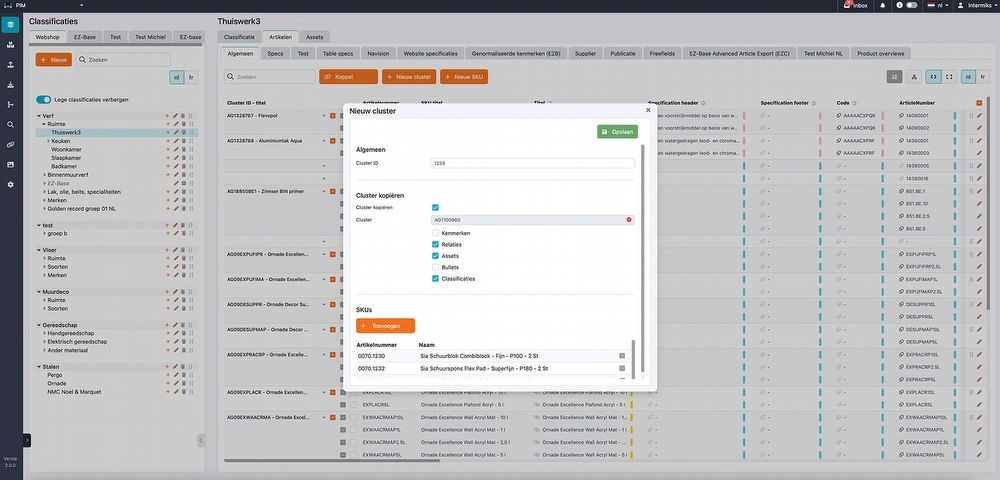
Task: Collapse the Verf tree group
Action: (38, 116)
